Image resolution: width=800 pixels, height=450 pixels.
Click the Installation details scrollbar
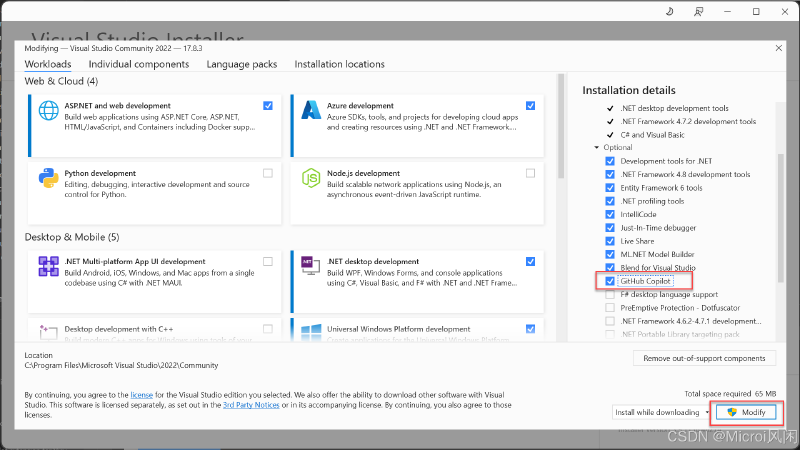click(781, 218)
